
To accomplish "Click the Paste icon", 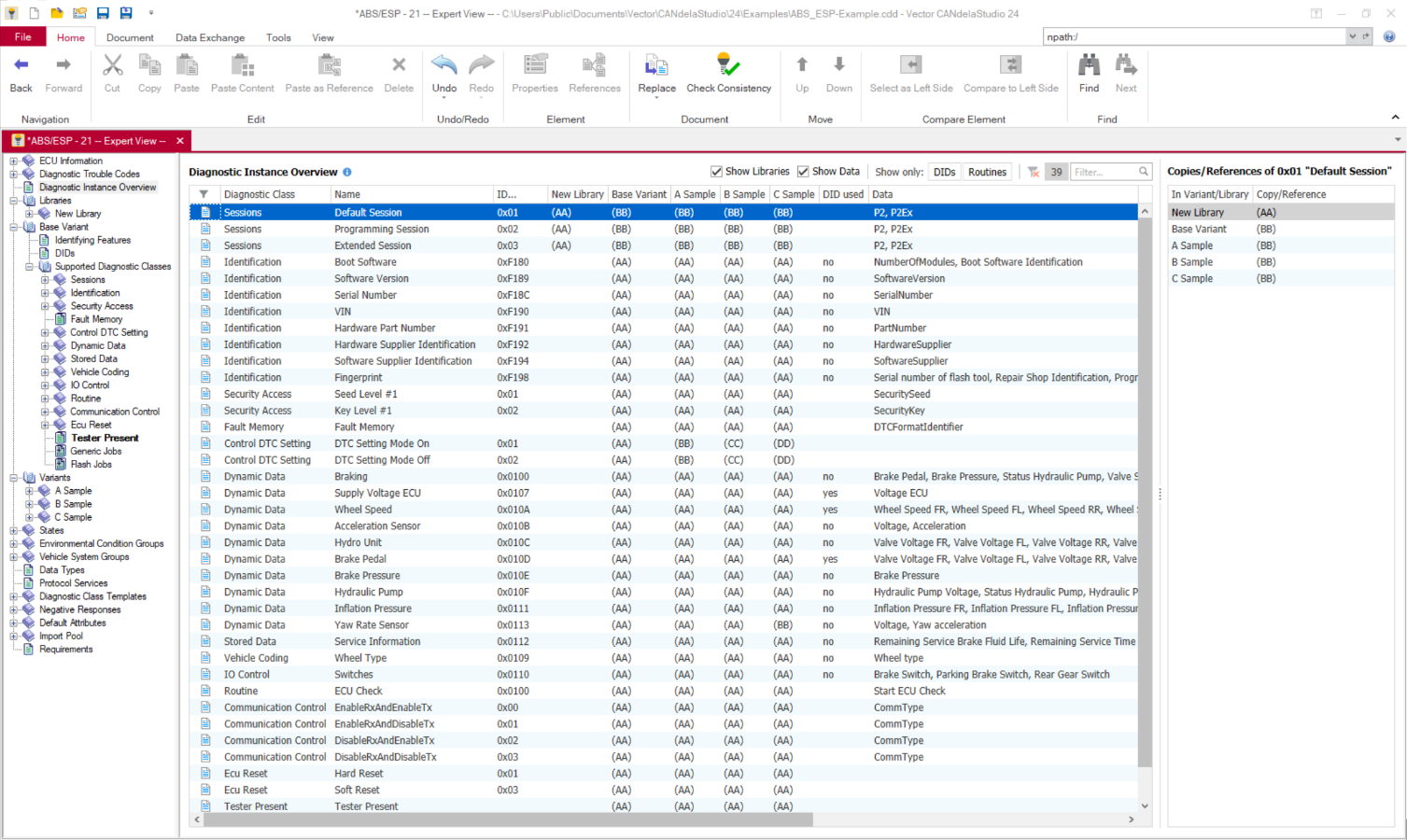I will click(187, 65).
